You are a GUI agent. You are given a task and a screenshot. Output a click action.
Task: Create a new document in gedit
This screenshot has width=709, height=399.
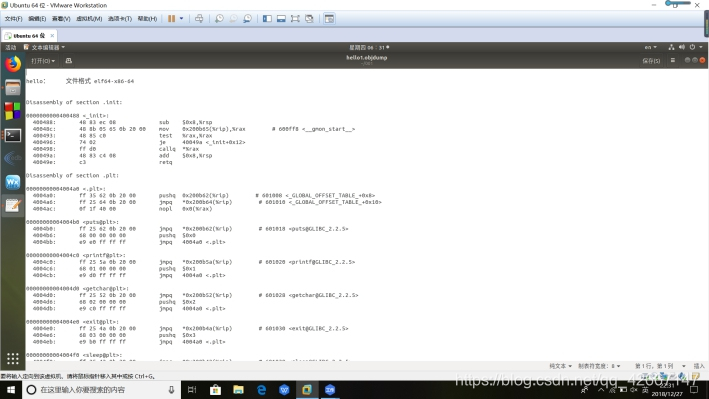[69, 61]
